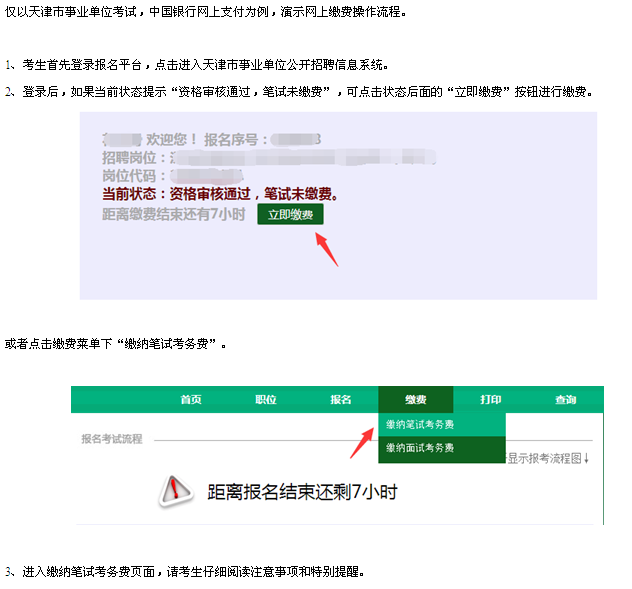Expand the 缴费 dropdown menu
The height and width of the screenshot is (589, 632).
[416, 400]
